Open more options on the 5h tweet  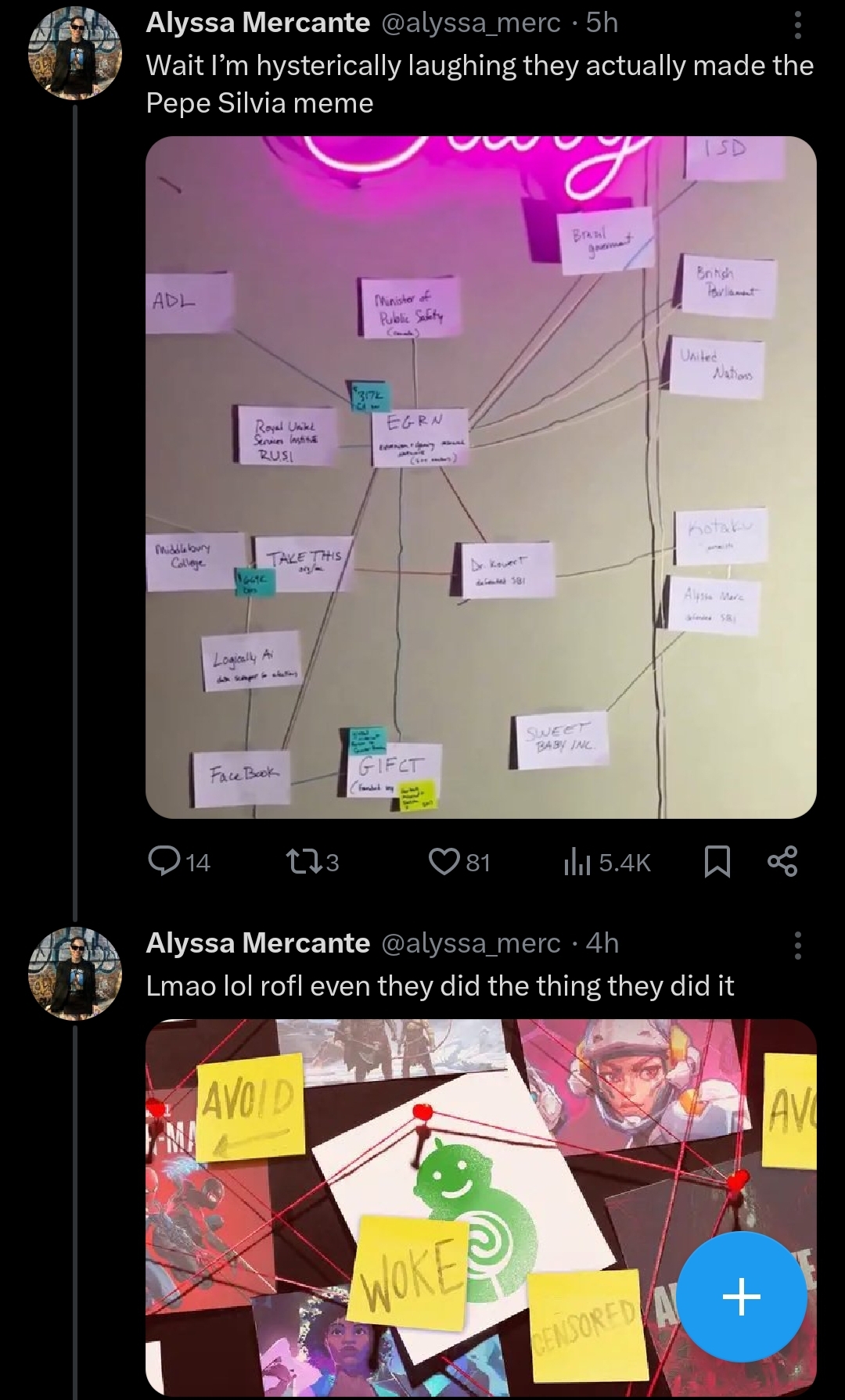point(797,25)
